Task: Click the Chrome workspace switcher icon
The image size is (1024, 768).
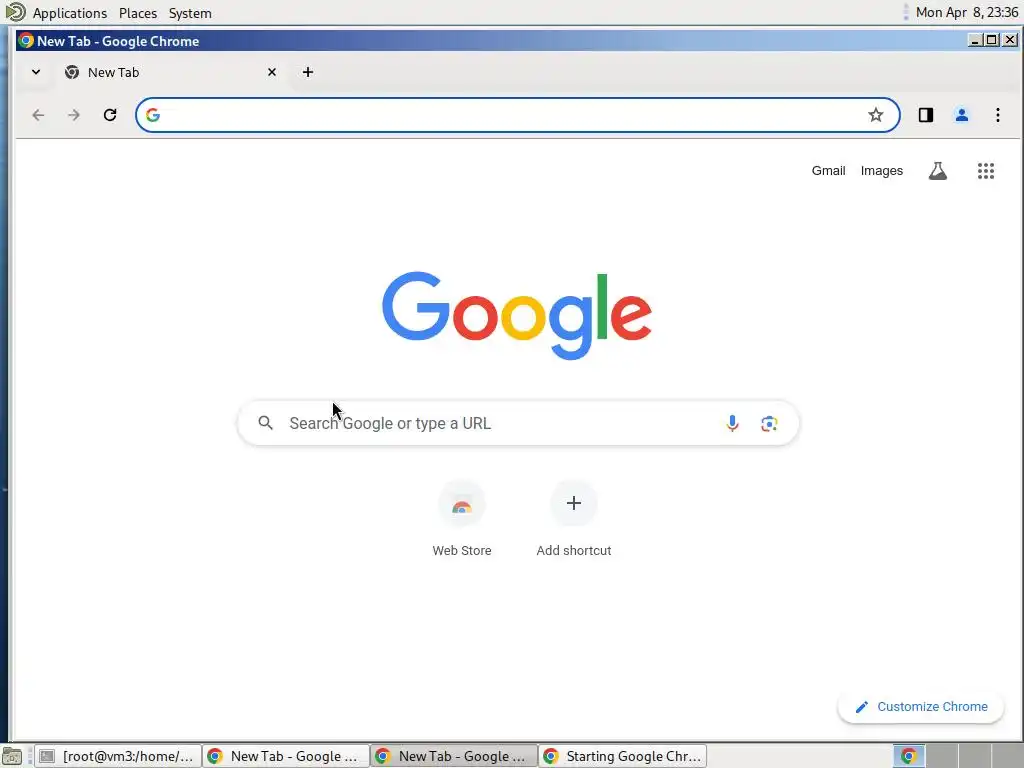Action: 908,756
